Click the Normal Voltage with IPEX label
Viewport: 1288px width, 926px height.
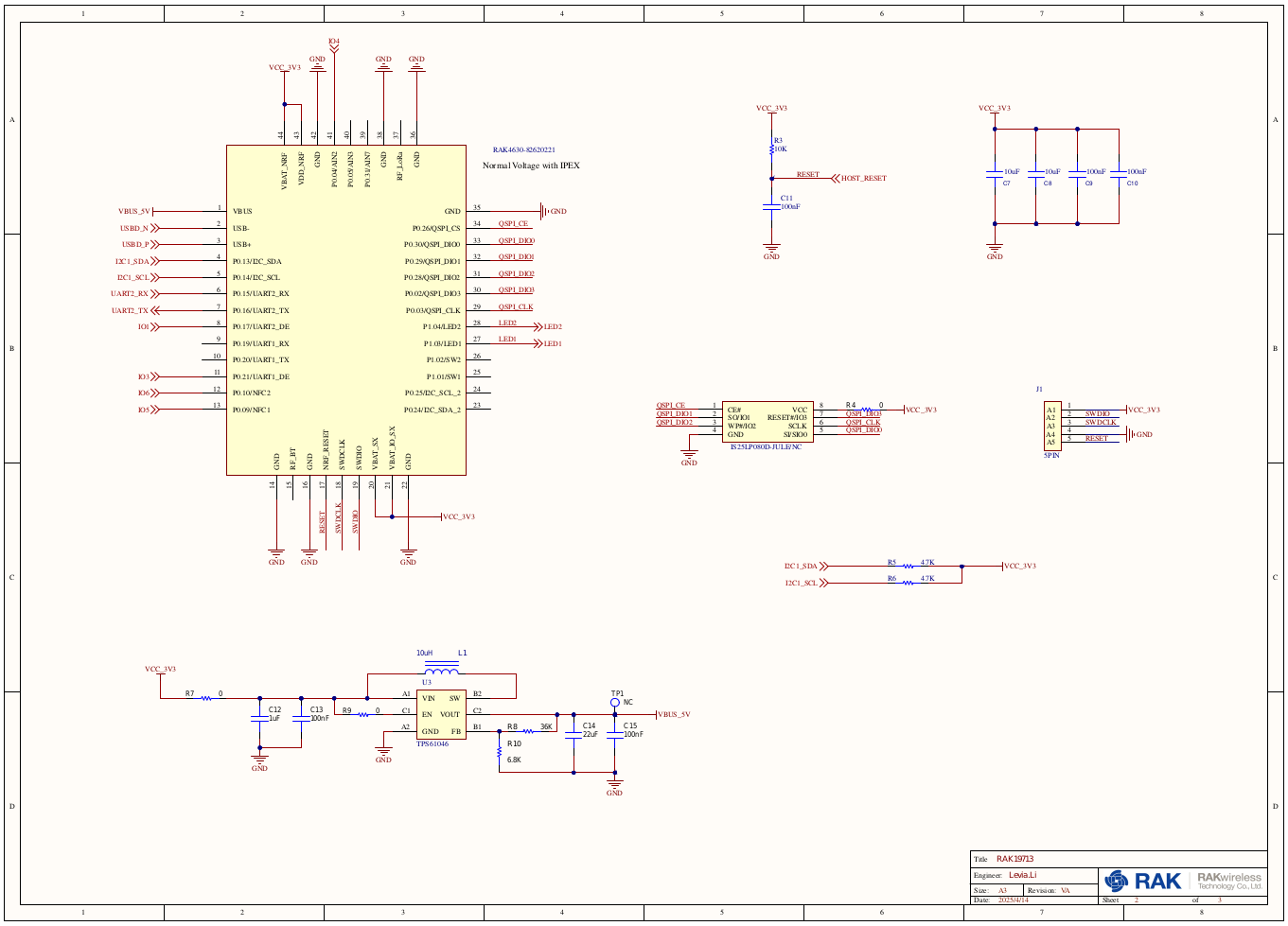click(533, 163)
